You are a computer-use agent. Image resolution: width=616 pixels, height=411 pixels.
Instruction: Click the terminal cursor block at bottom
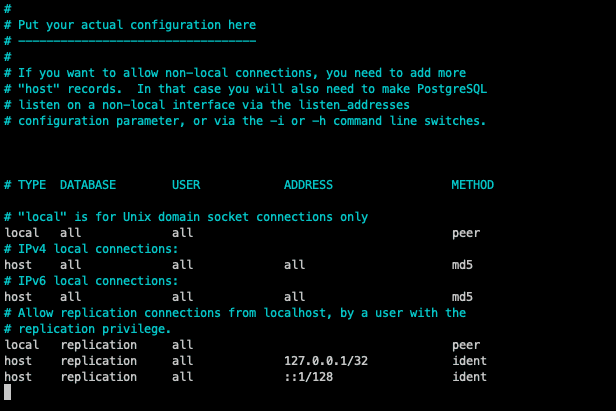pos(8,393)
